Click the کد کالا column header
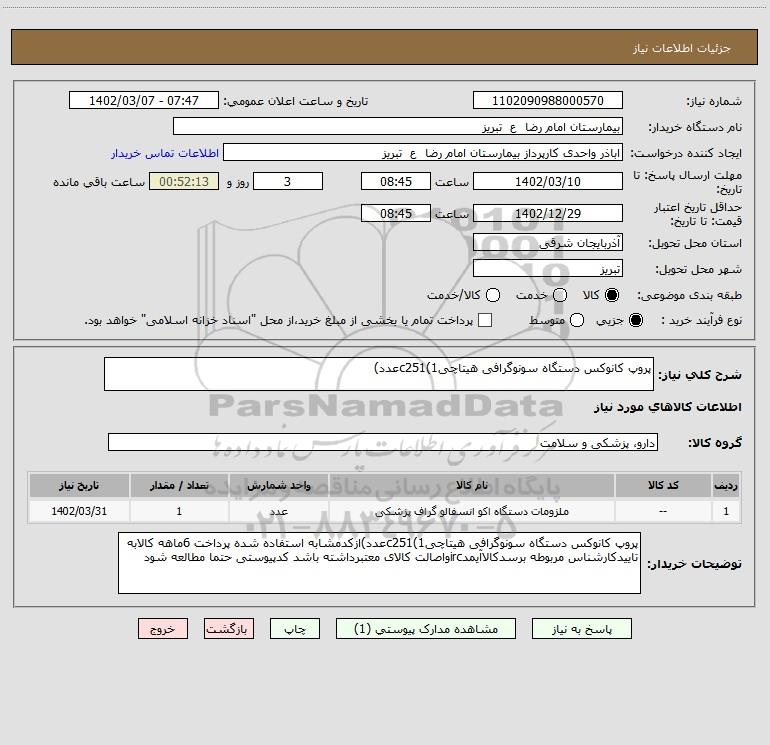This screenshot has height=745, width=770. point(663,485)
